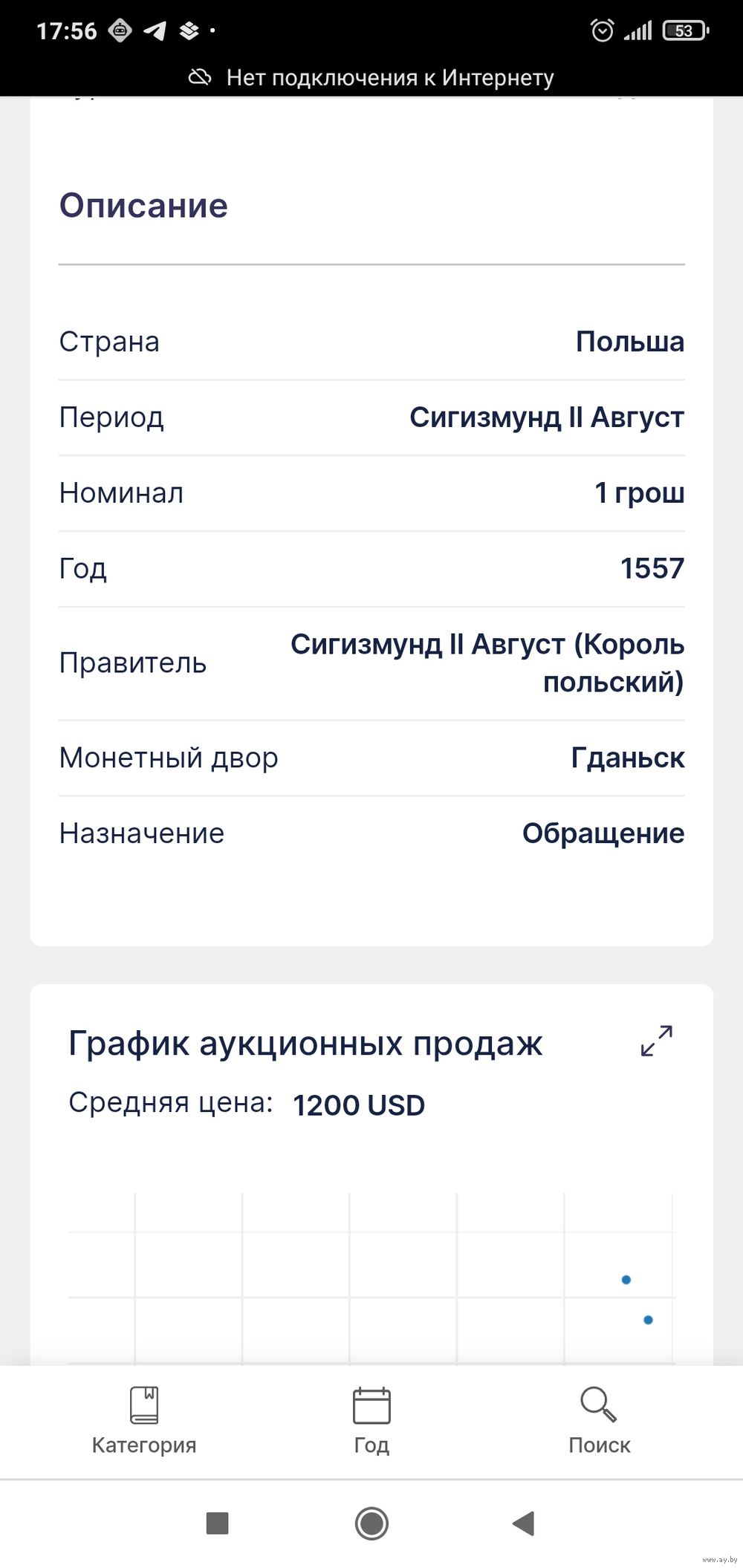Tap the battery indicator showing 53

(x=685, y=30)
